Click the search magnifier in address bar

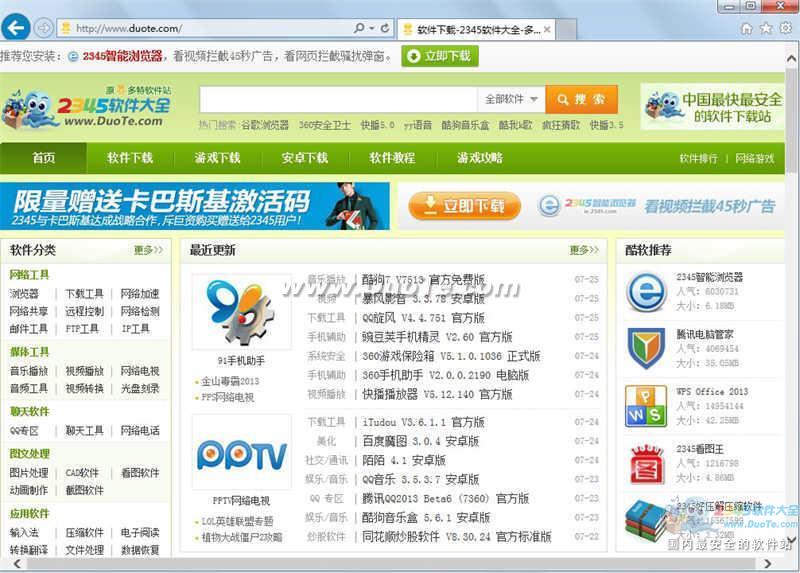click(360, 28)
